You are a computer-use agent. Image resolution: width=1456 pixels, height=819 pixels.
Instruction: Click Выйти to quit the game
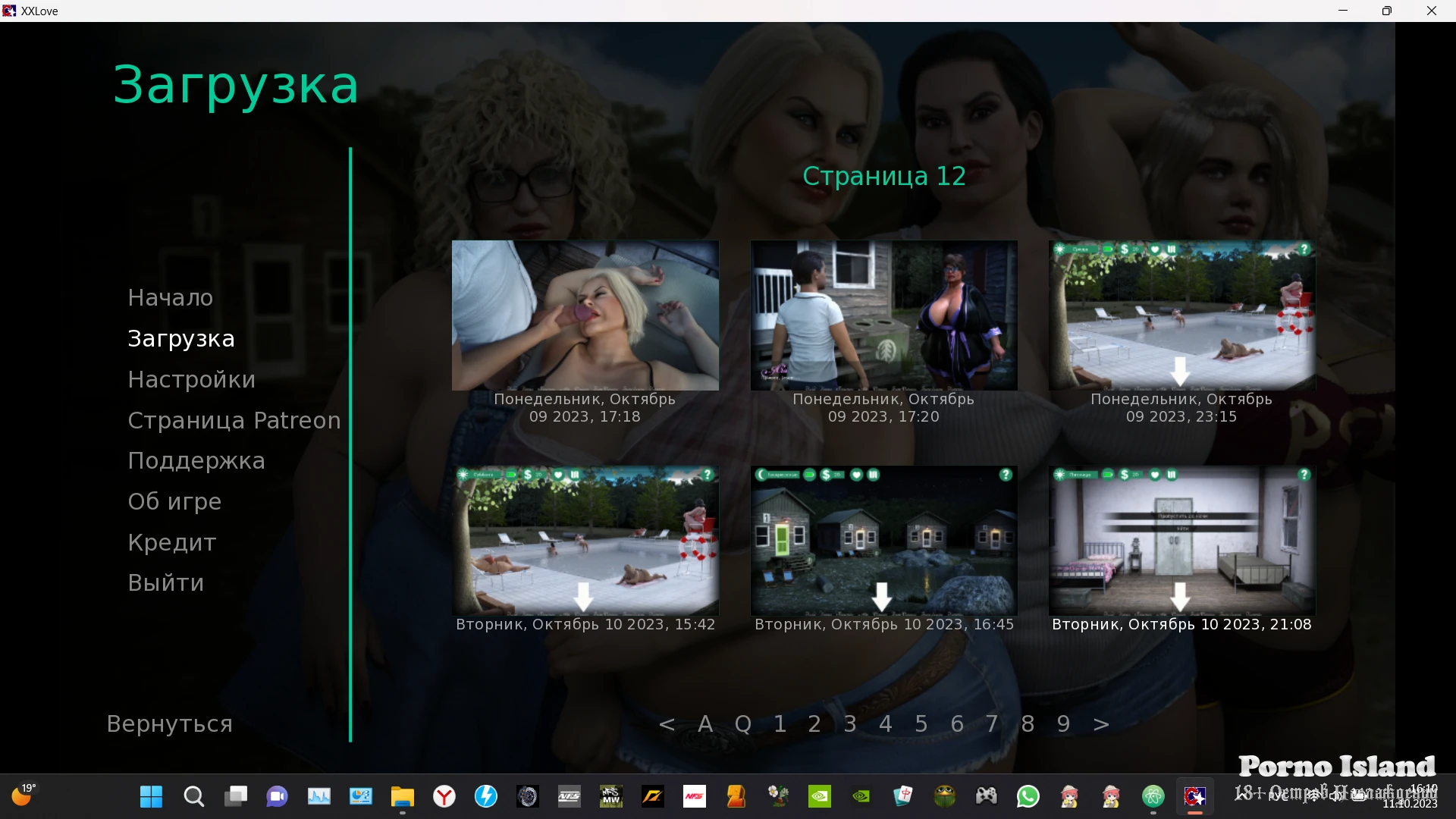pyautogui.click(x=165, y=582)
